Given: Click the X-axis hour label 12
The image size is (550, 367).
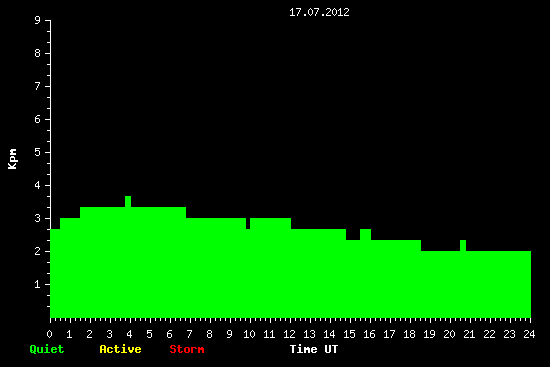Looking at the screenshot, I should point(289,334).
